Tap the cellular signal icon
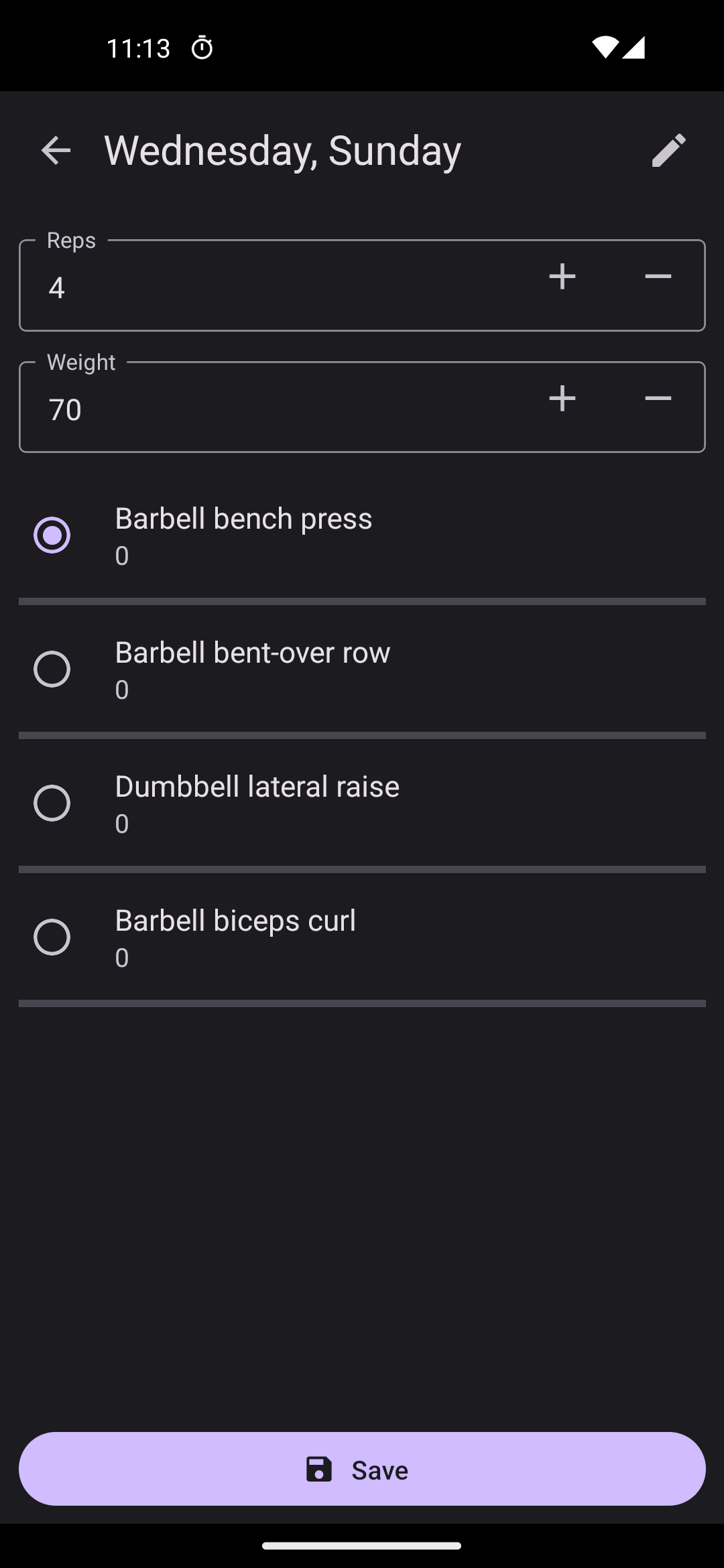Image resolution: width=724 pixels, height=1568 pixels. click(x=633, y=48)
